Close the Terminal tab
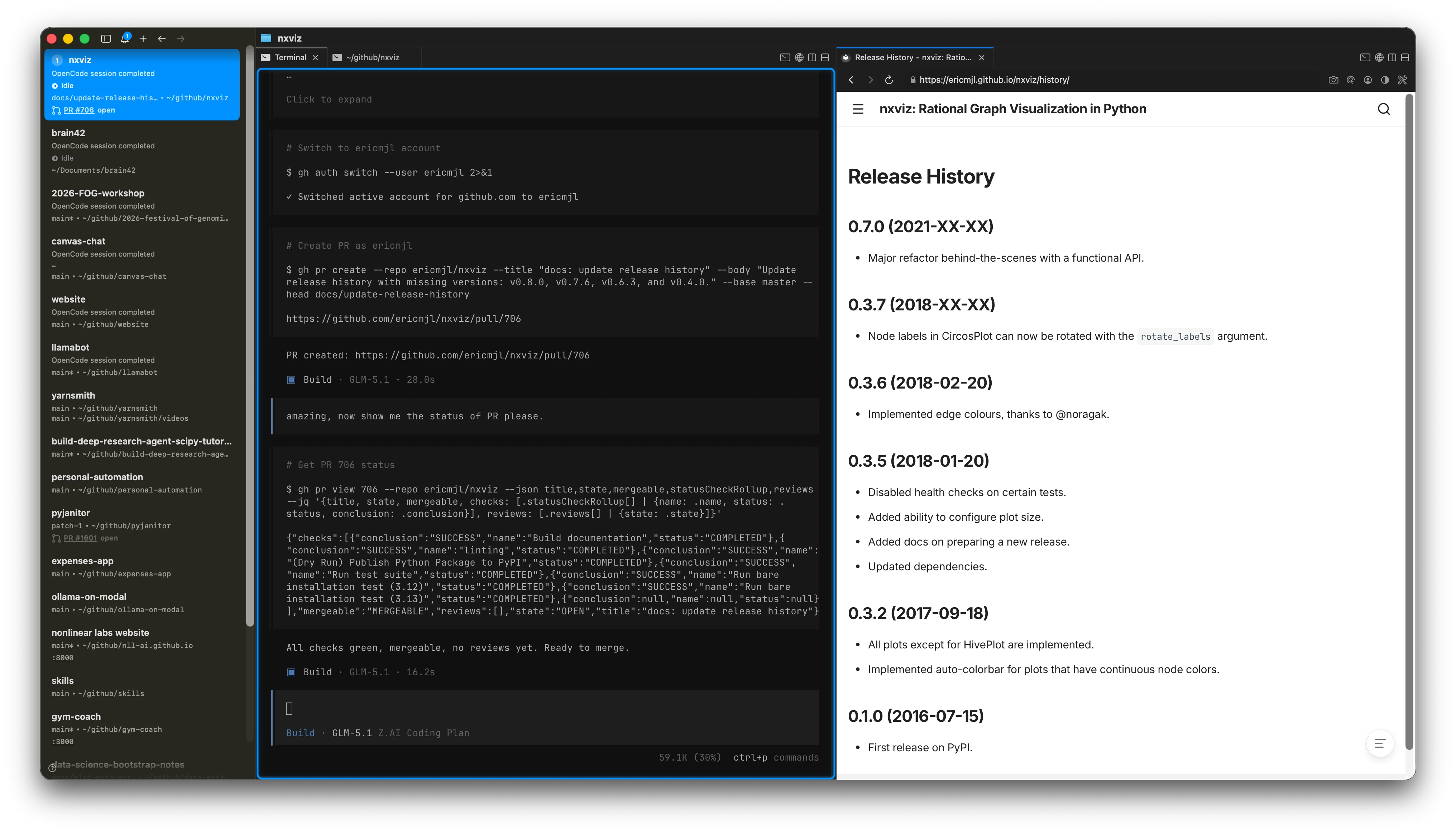 tap(315, 57)
